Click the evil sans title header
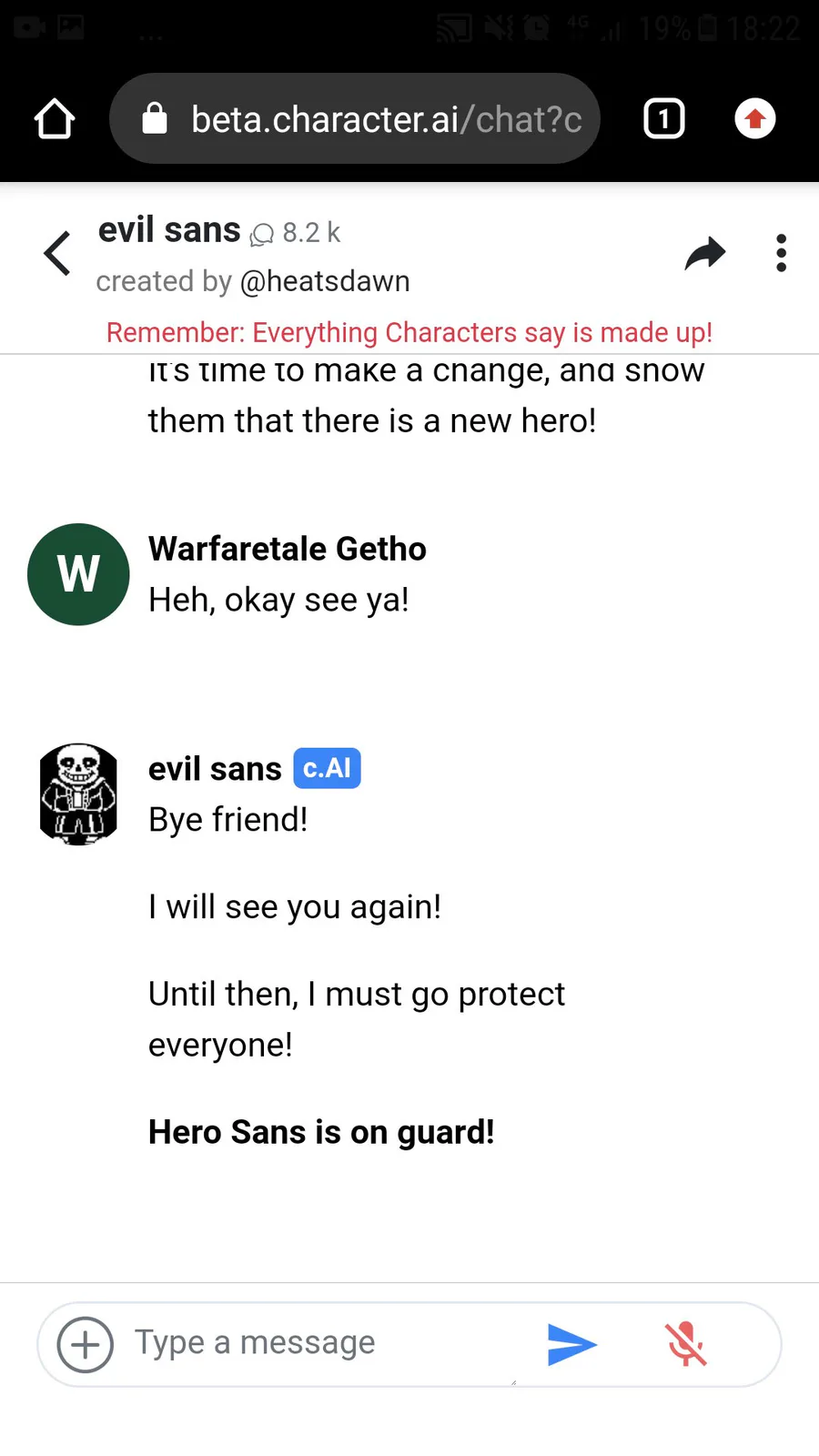 [169, 230]
